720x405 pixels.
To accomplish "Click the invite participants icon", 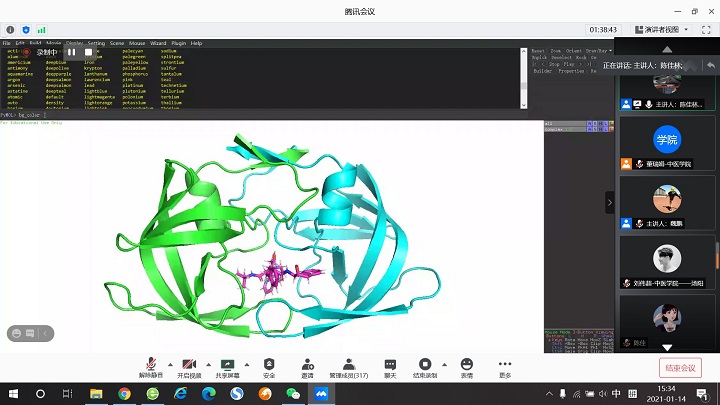I will tap(307, 364).
